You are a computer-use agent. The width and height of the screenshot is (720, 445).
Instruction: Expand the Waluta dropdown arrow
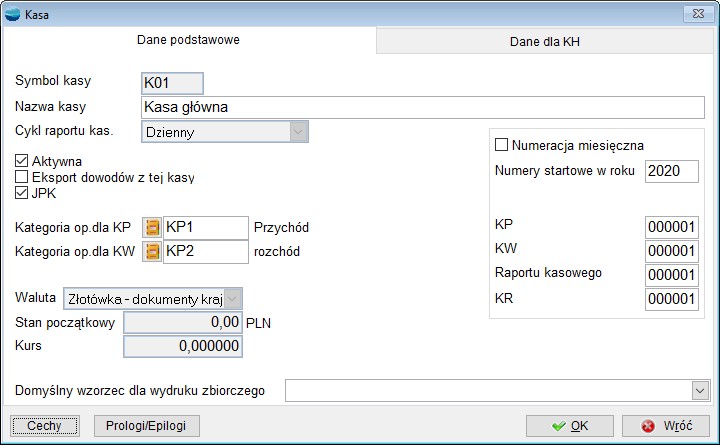click(x=232, y=299)
